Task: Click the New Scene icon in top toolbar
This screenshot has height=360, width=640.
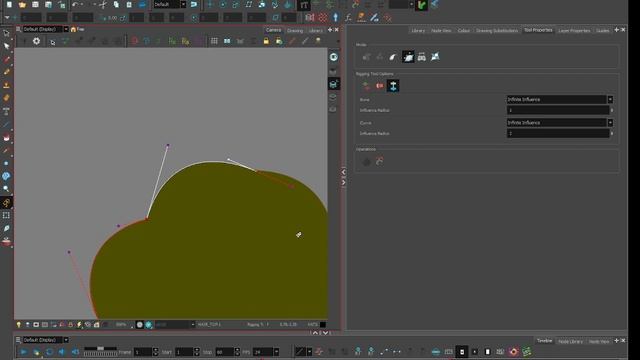Action: point(9,4)
